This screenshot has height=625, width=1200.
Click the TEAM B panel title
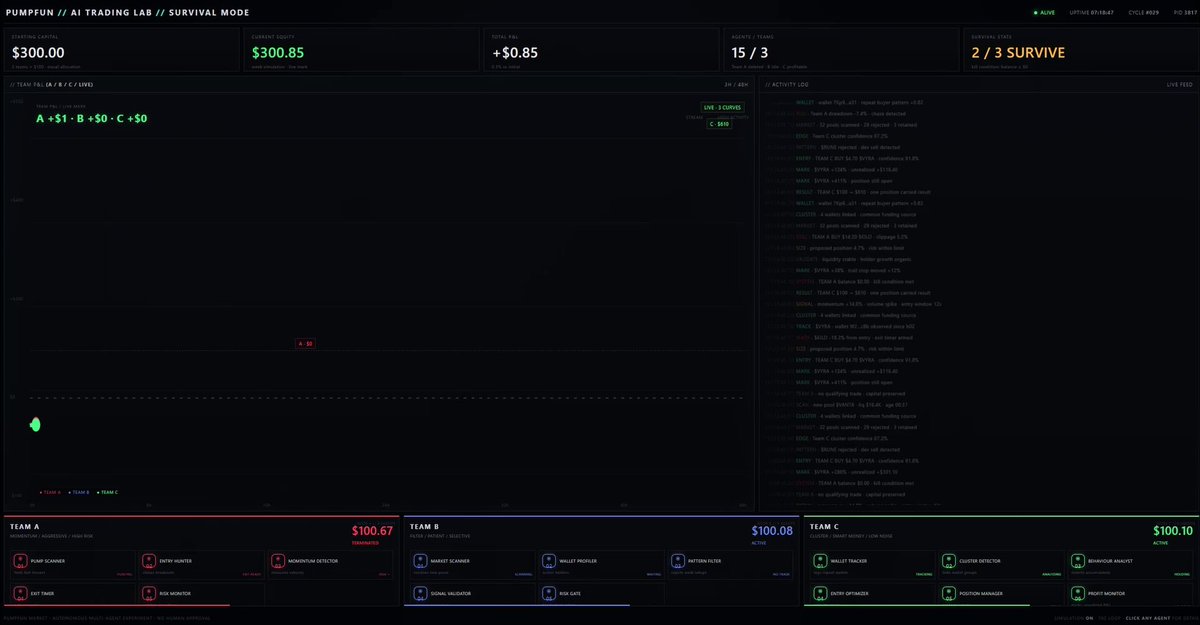click(424, 526)
